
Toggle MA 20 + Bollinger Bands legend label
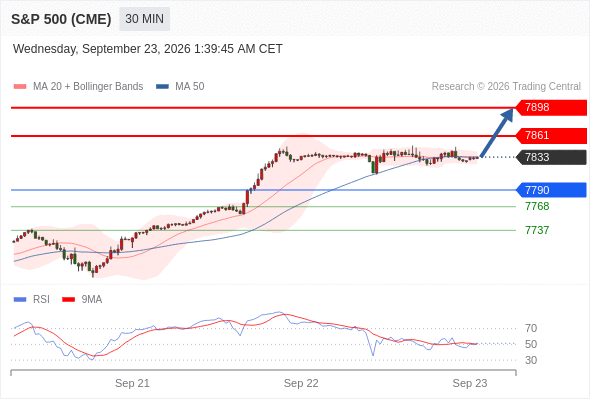pyautogui.click(x=88, y=87)
